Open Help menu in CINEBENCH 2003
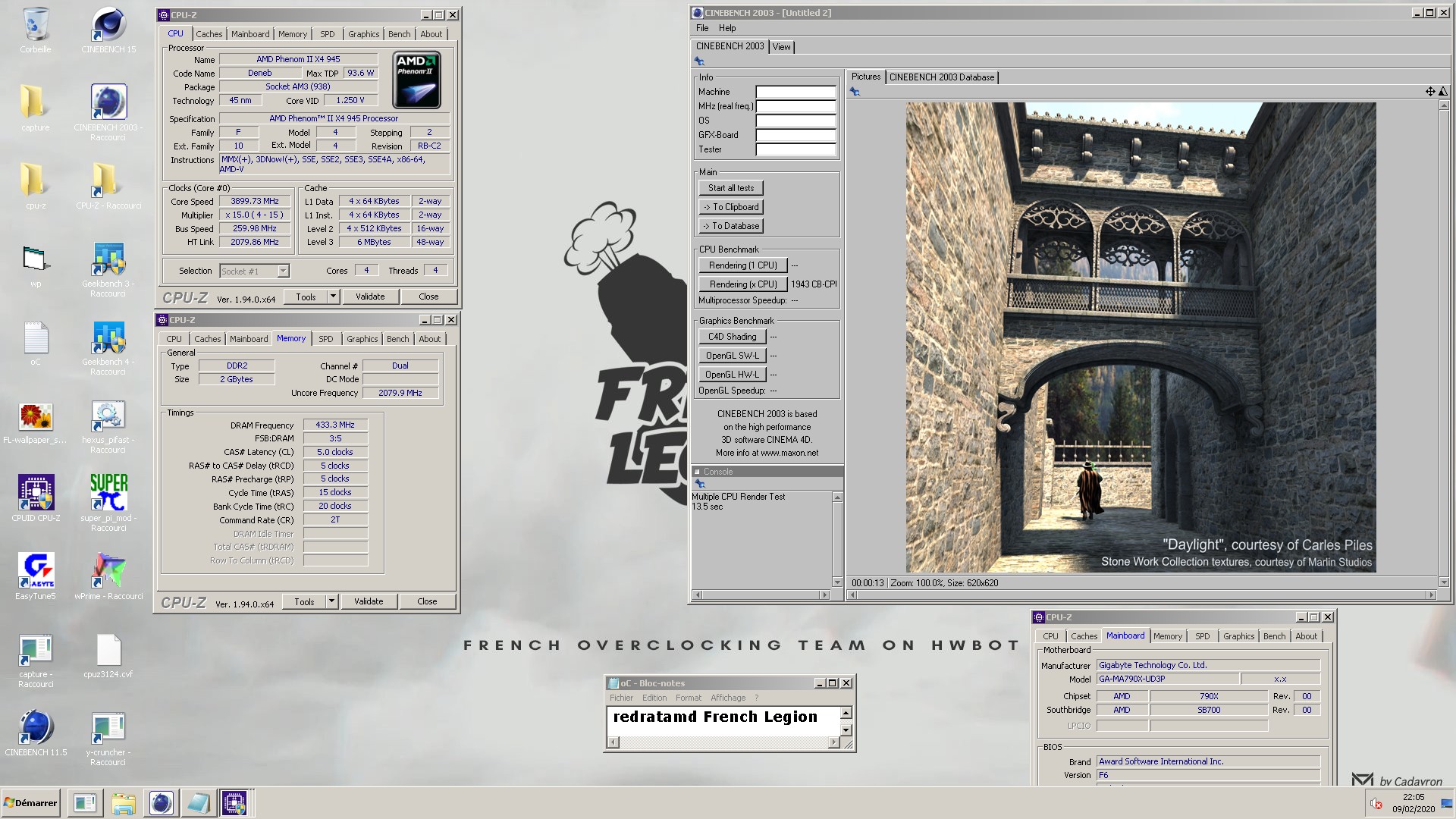 point(727,28)
